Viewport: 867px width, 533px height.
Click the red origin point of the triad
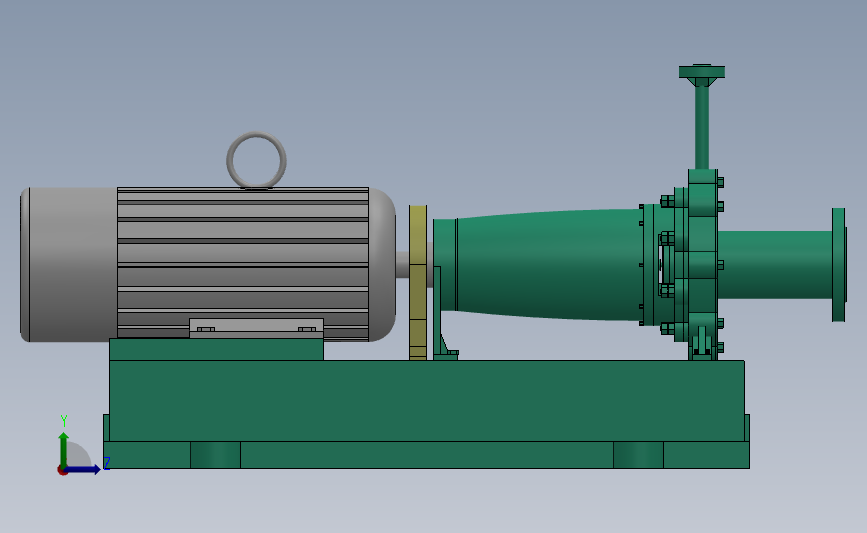click(x=62, y=471)
